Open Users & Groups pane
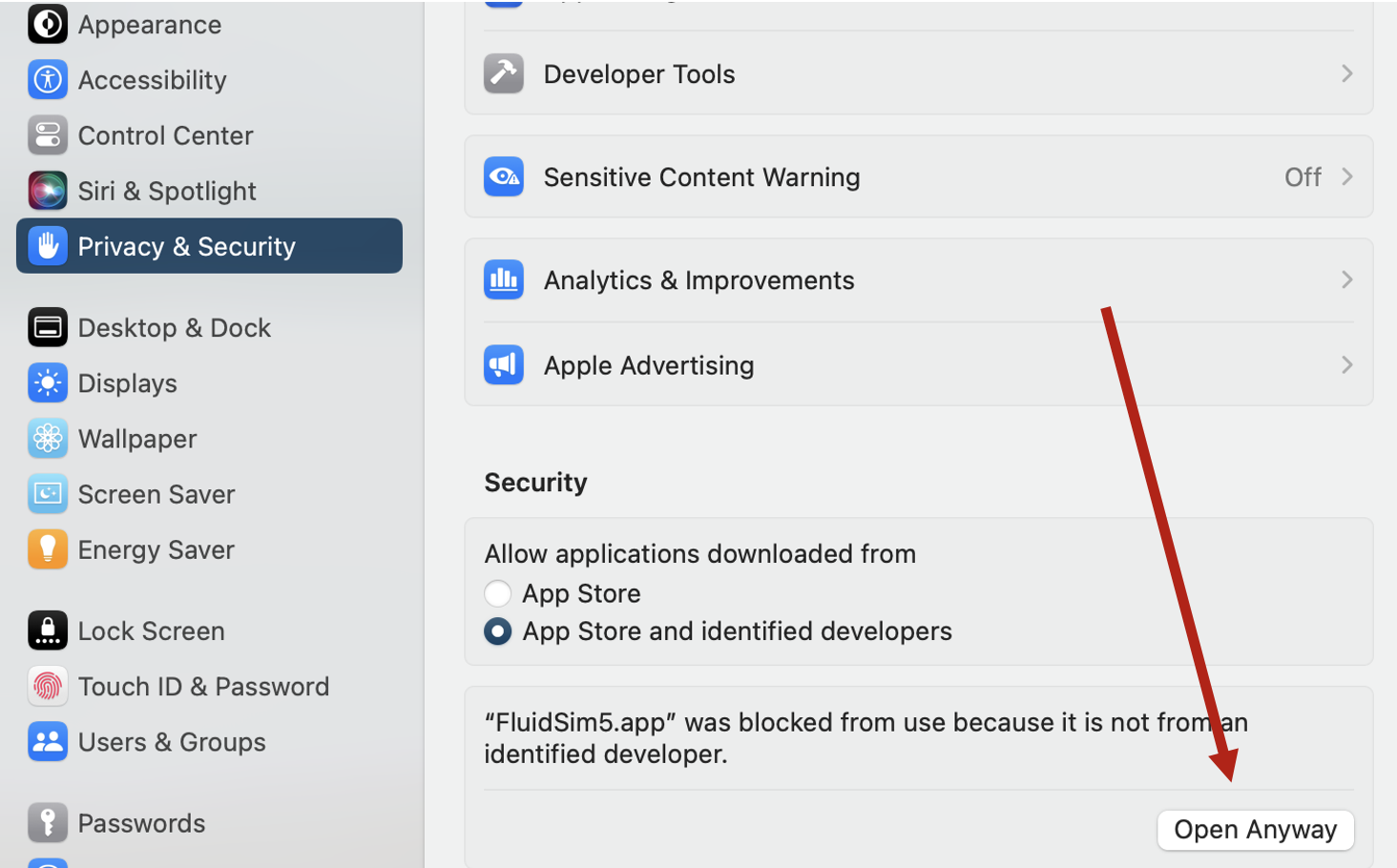This screenshot has height=868, width=1397. 171,742
